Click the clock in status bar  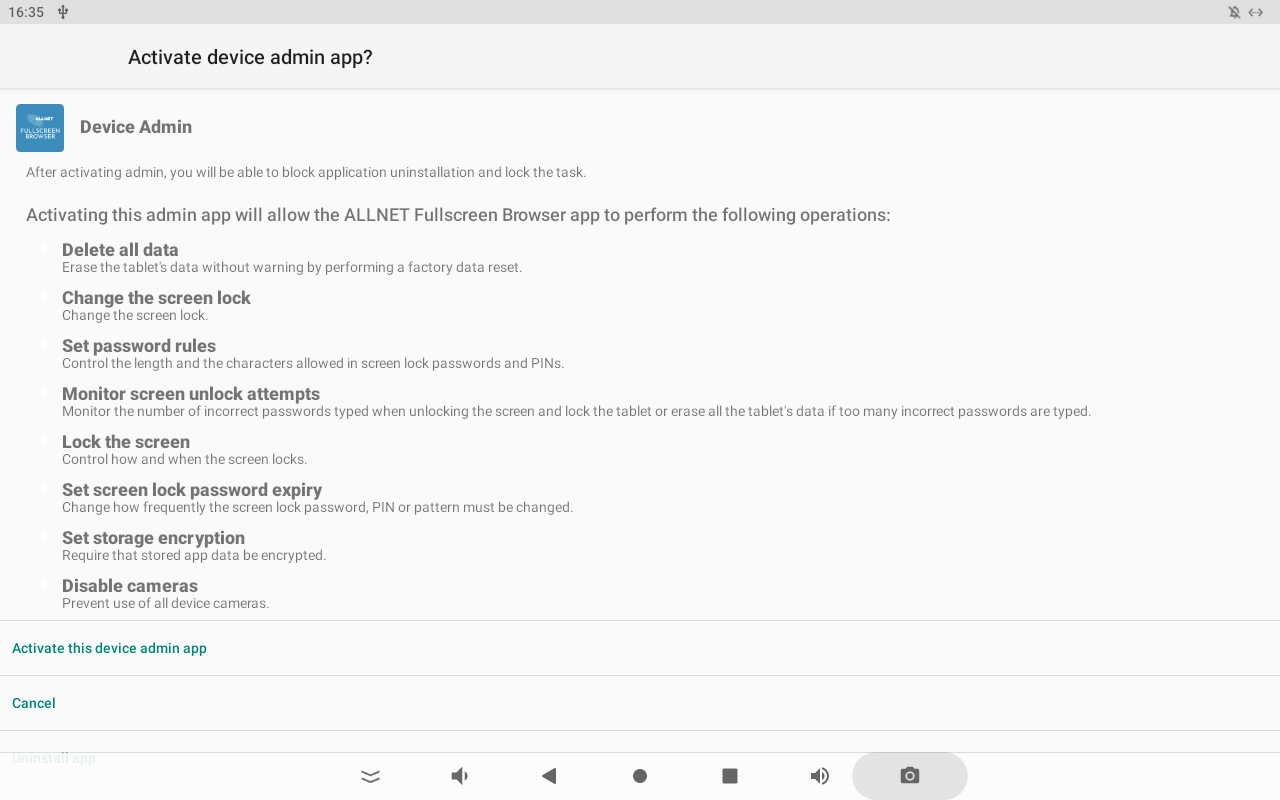(x=26, y=12)
